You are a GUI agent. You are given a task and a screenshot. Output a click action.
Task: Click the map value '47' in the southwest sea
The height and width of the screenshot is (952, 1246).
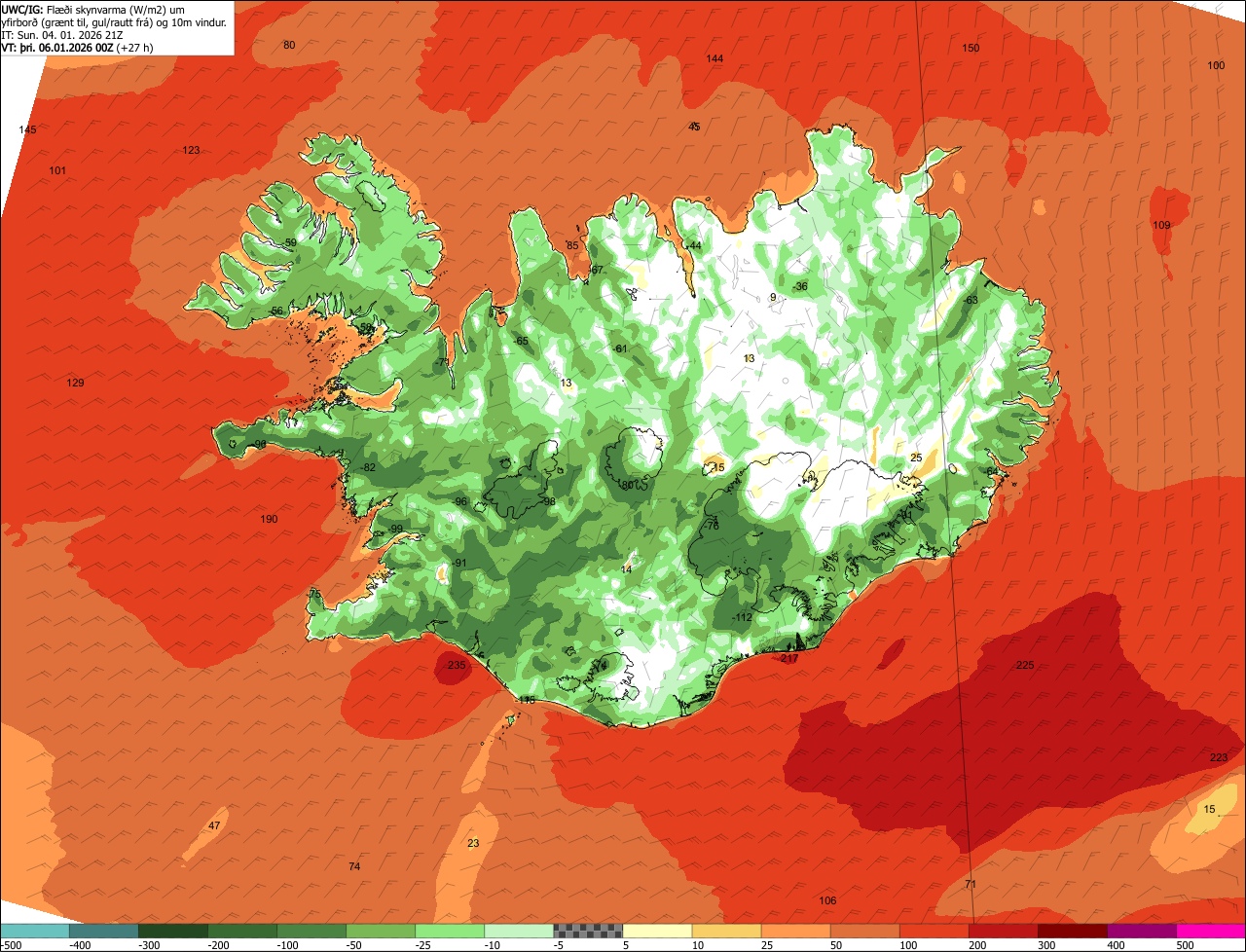(214, 826)
